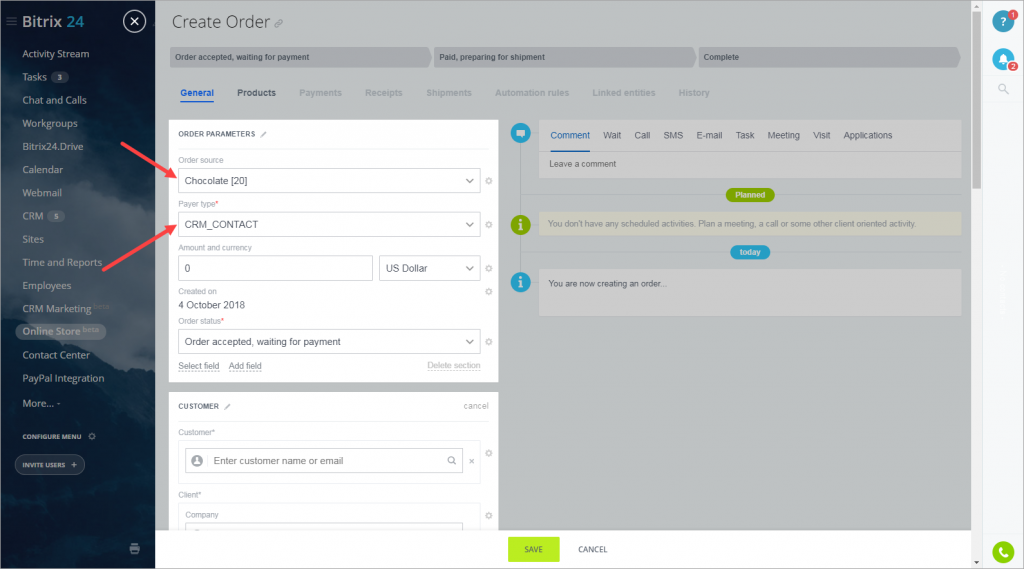This screenshot has width=1024, height=569.
Task: Open gear settings for Order status field
Action: [x=488, y=342]
